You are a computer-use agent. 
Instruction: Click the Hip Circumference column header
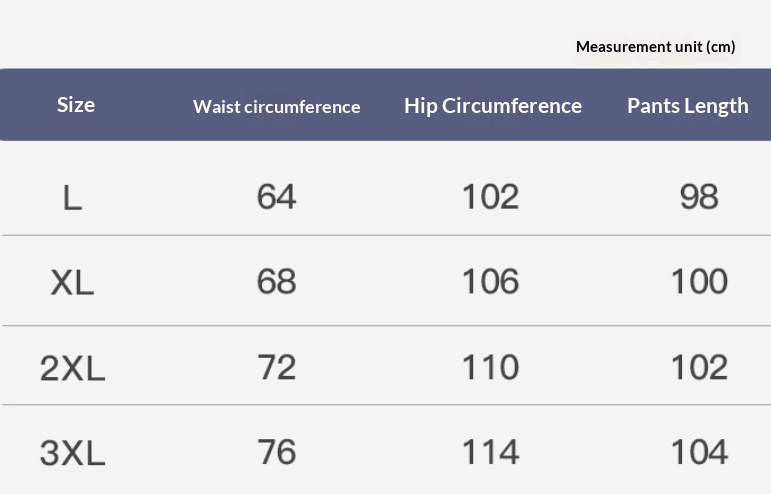point(492,106)
